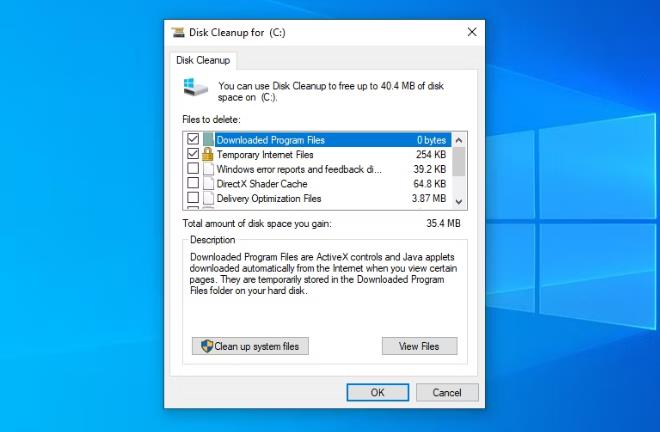Viewport: 660px width, 432px height.
Task: Uncheck the Temporary Internet Files checkbox
Action: [193, 153]
